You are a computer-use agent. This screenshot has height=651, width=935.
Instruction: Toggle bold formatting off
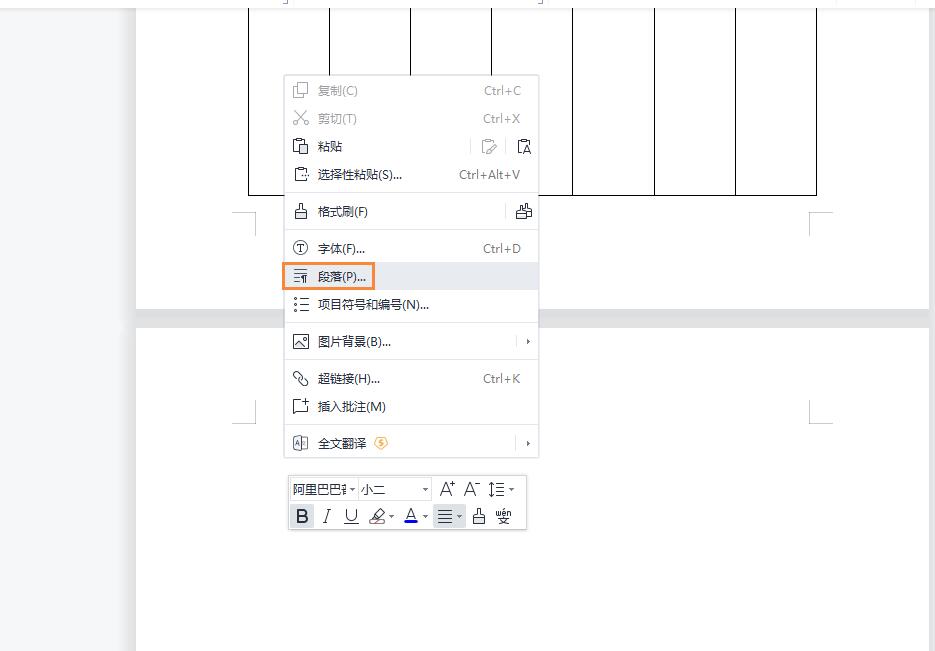click(x=302, y=516)
